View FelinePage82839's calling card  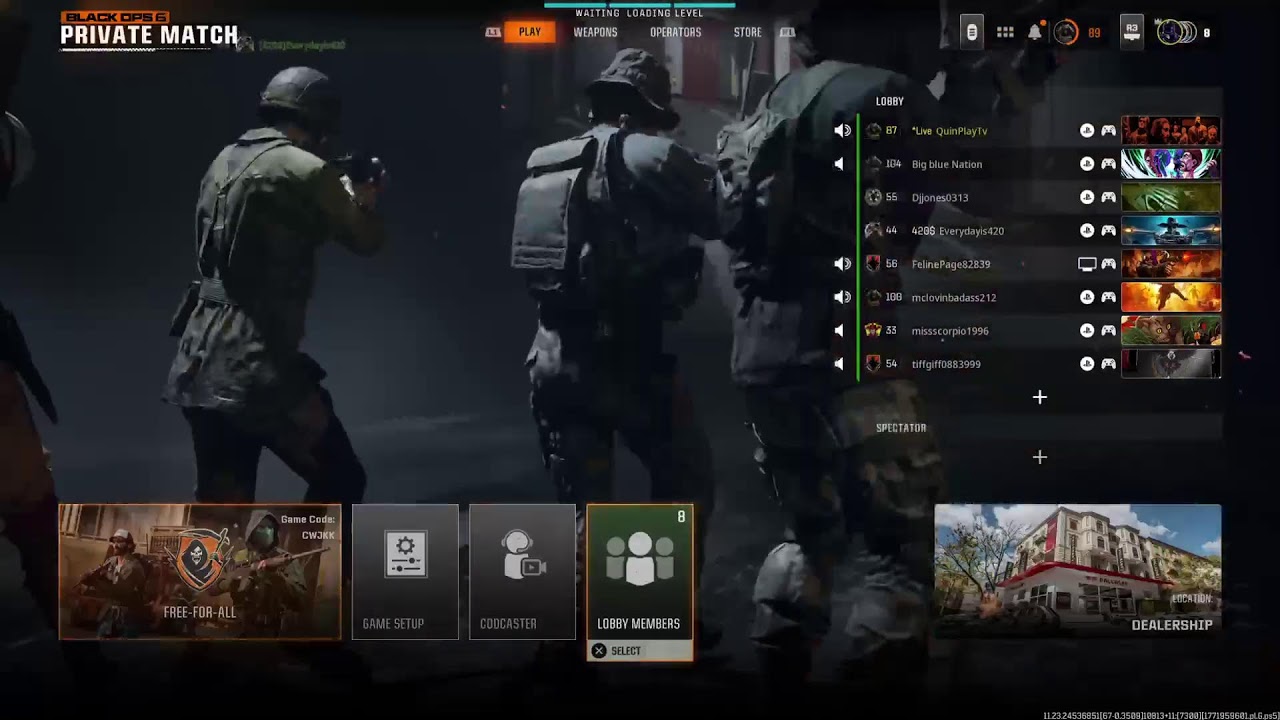(x=1171, y=264)
